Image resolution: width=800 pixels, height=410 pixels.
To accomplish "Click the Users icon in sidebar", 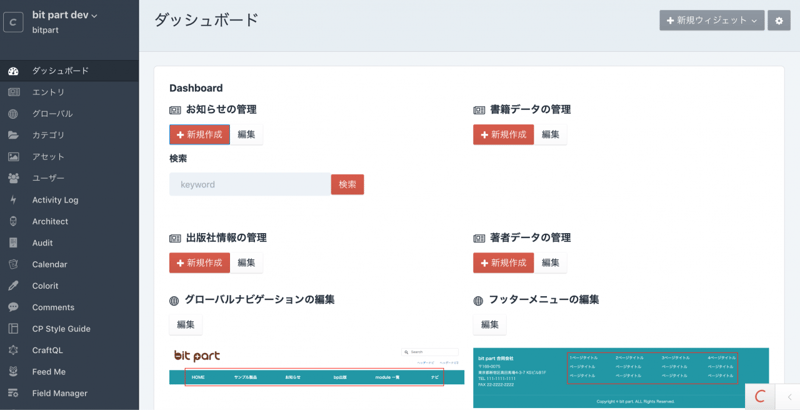I will 13,178.
